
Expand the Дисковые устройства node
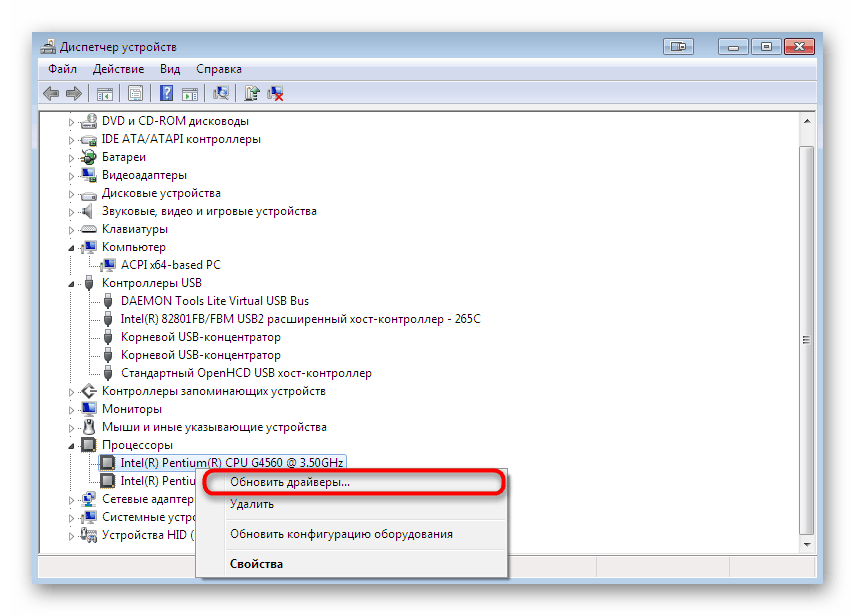pyautogui.click(x=71, y=194)
